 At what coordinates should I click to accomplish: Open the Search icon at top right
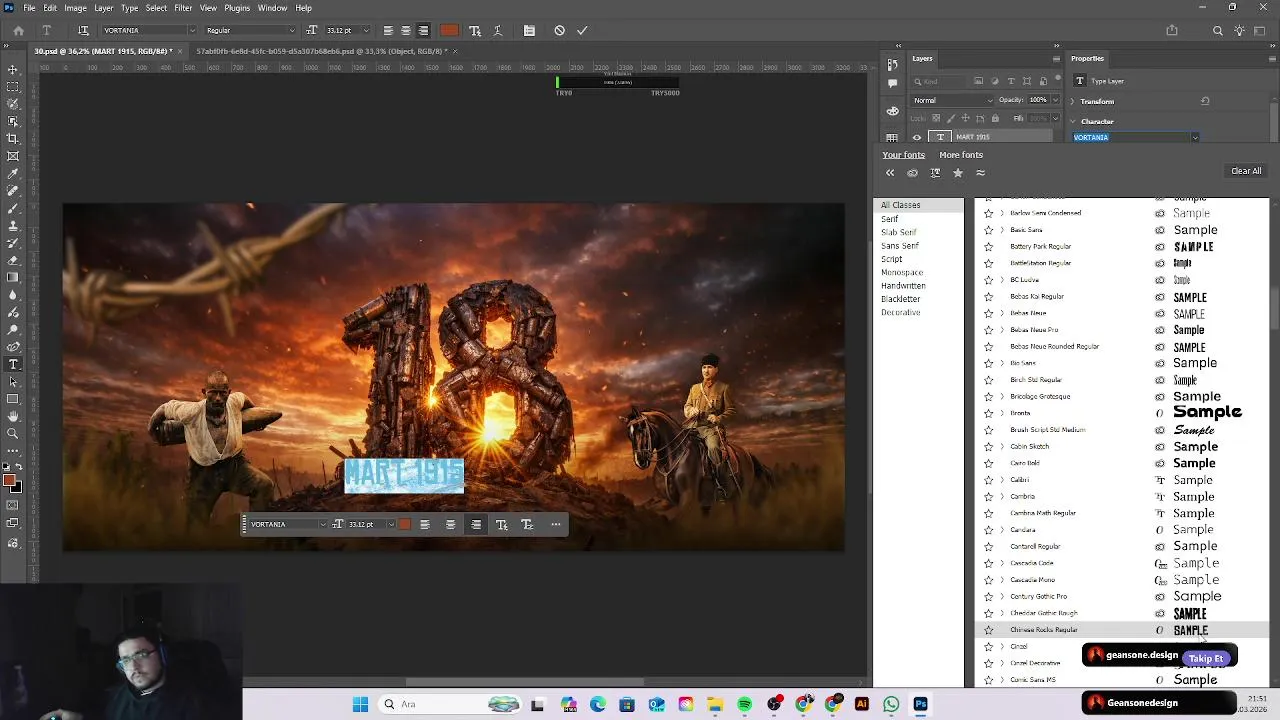pos(1217,31)
